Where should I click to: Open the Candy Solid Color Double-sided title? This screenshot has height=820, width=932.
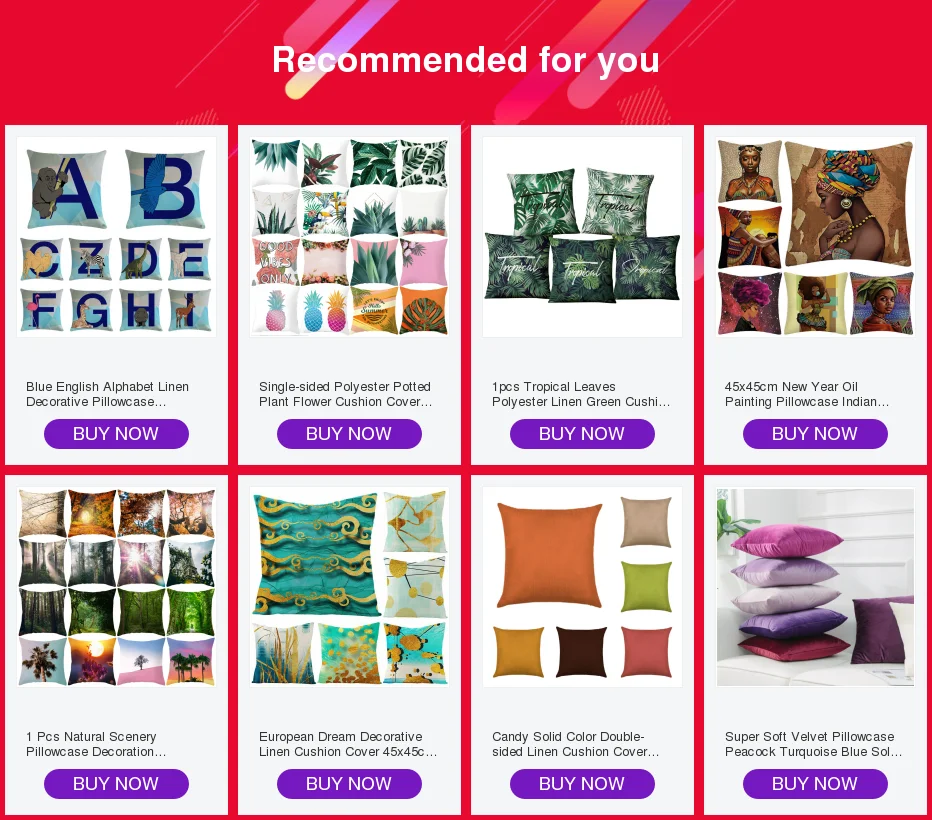(x=575, y=744)
